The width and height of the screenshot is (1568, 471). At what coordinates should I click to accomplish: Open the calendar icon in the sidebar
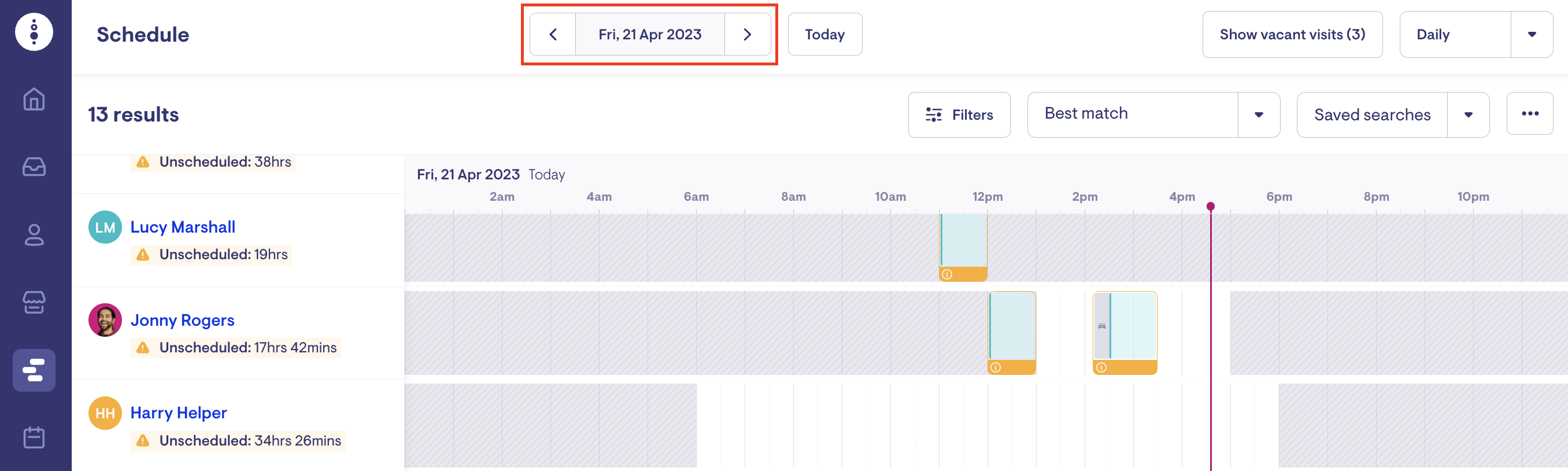pos(34,437)
